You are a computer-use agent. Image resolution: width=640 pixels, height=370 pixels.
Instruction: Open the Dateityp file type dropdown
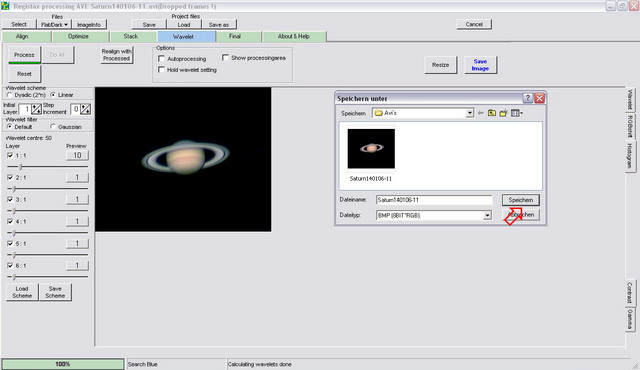click(x=487, y=215)
